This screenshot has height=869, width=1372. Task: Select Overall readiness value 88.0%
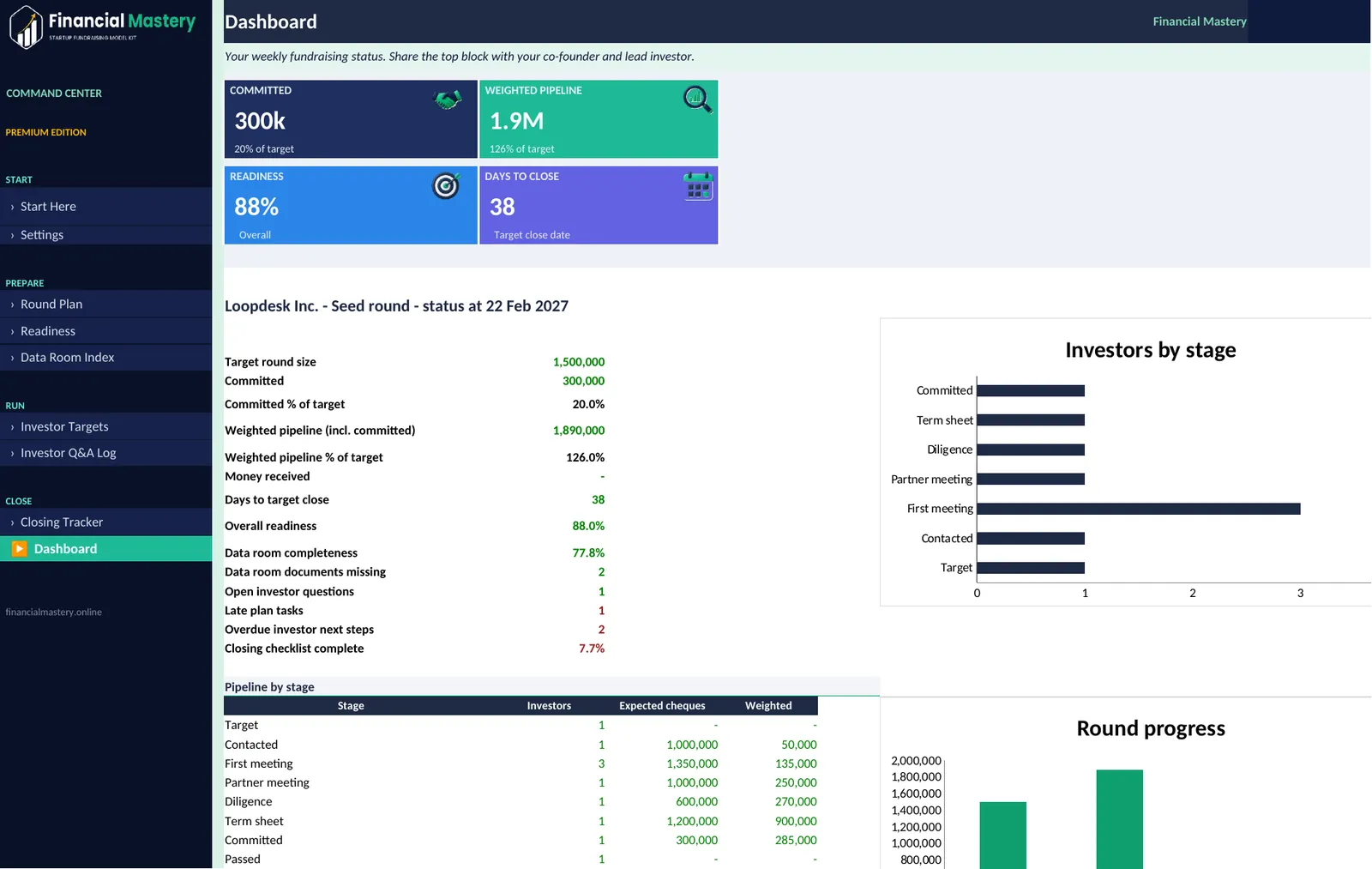[x=588, y=526]
